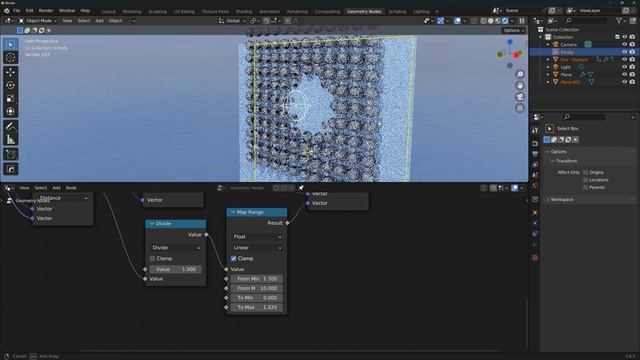Open viewport Object menu
640x360 pixels.
(115, 20)
